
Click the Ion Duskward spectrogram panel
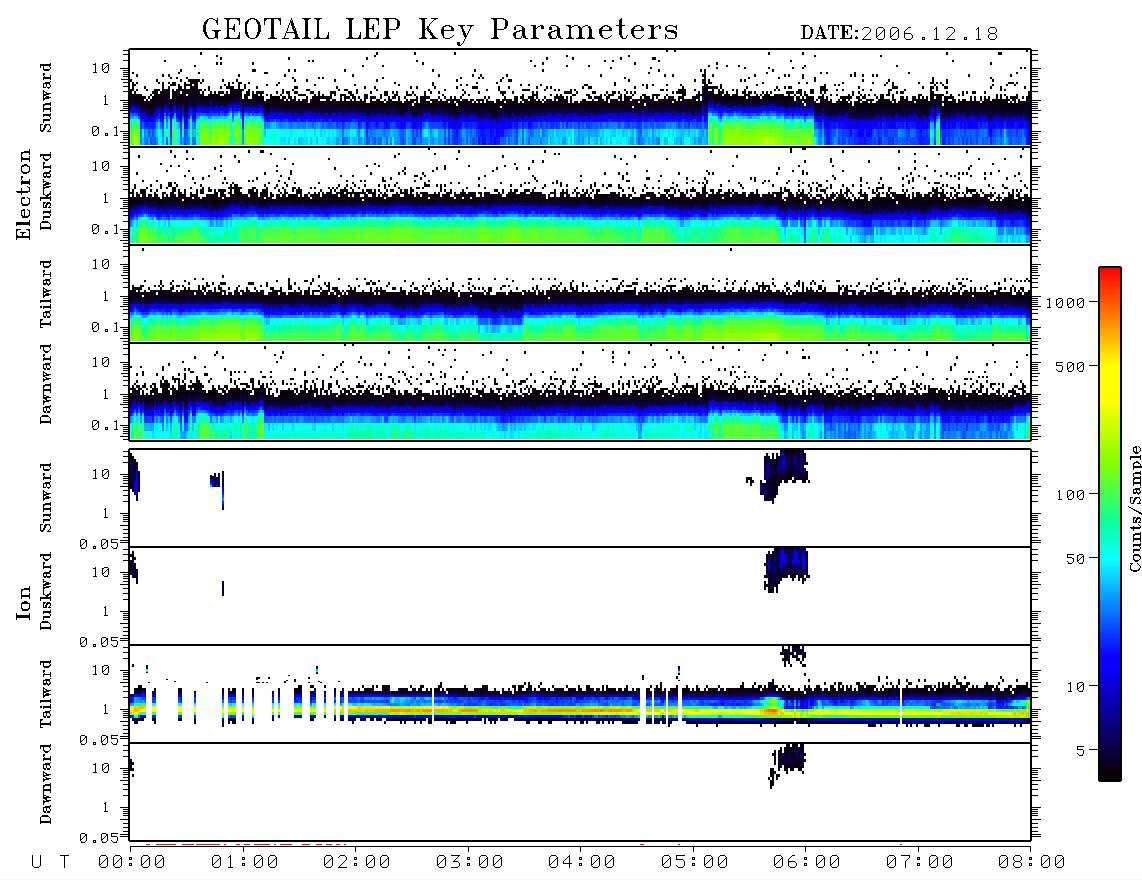pyautogui.click(x=580, y=595)
